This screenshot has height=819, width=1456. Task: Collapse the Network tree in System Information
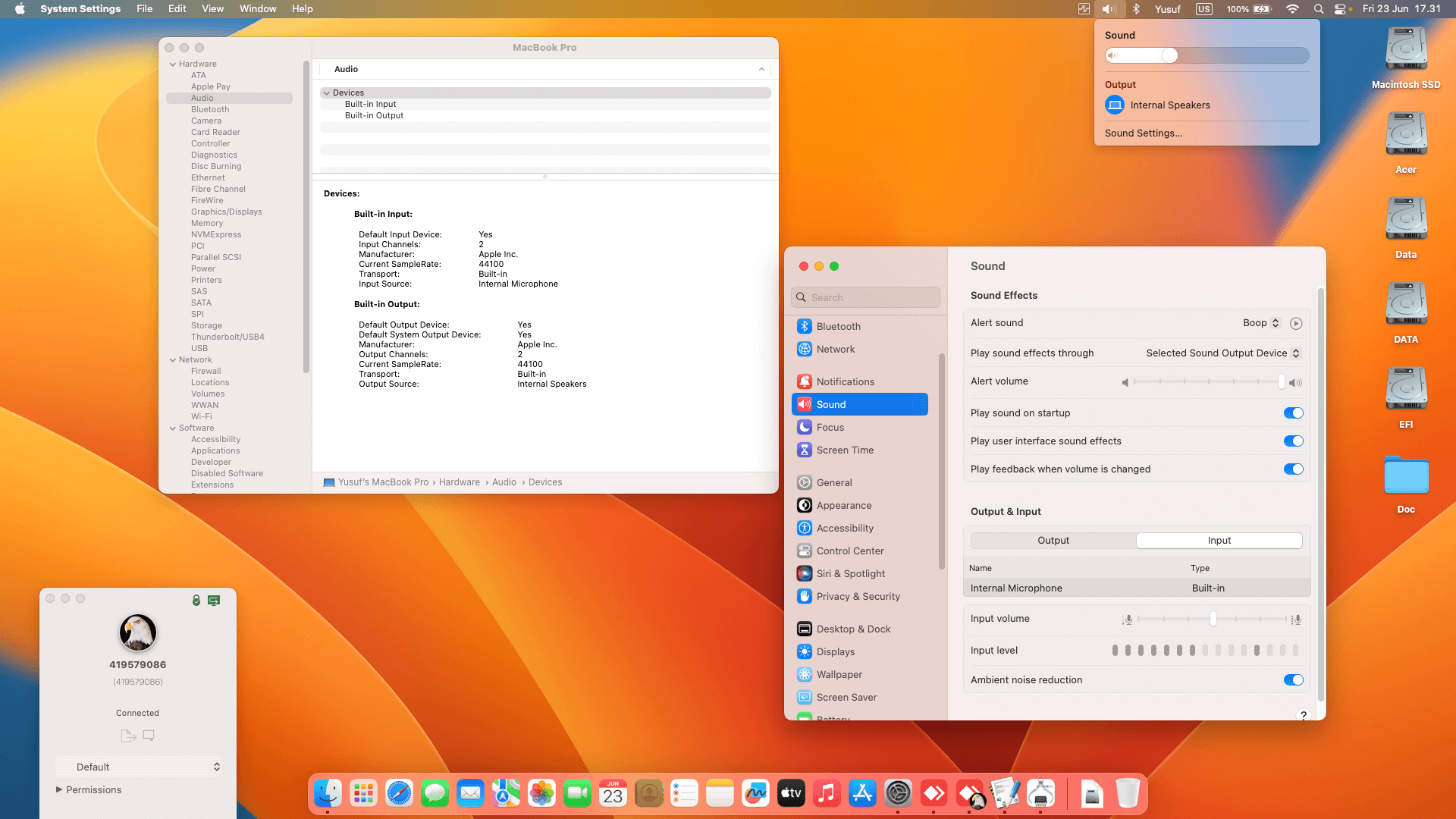tap(173, 360)
